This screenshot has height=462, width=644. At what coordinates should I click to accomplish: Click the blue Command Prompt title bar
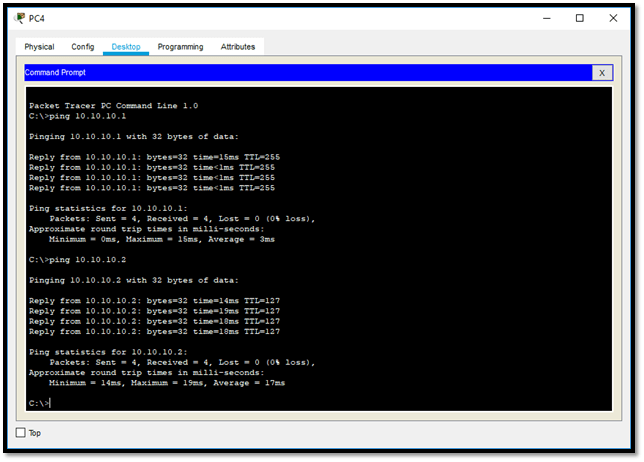coord(300,73)
